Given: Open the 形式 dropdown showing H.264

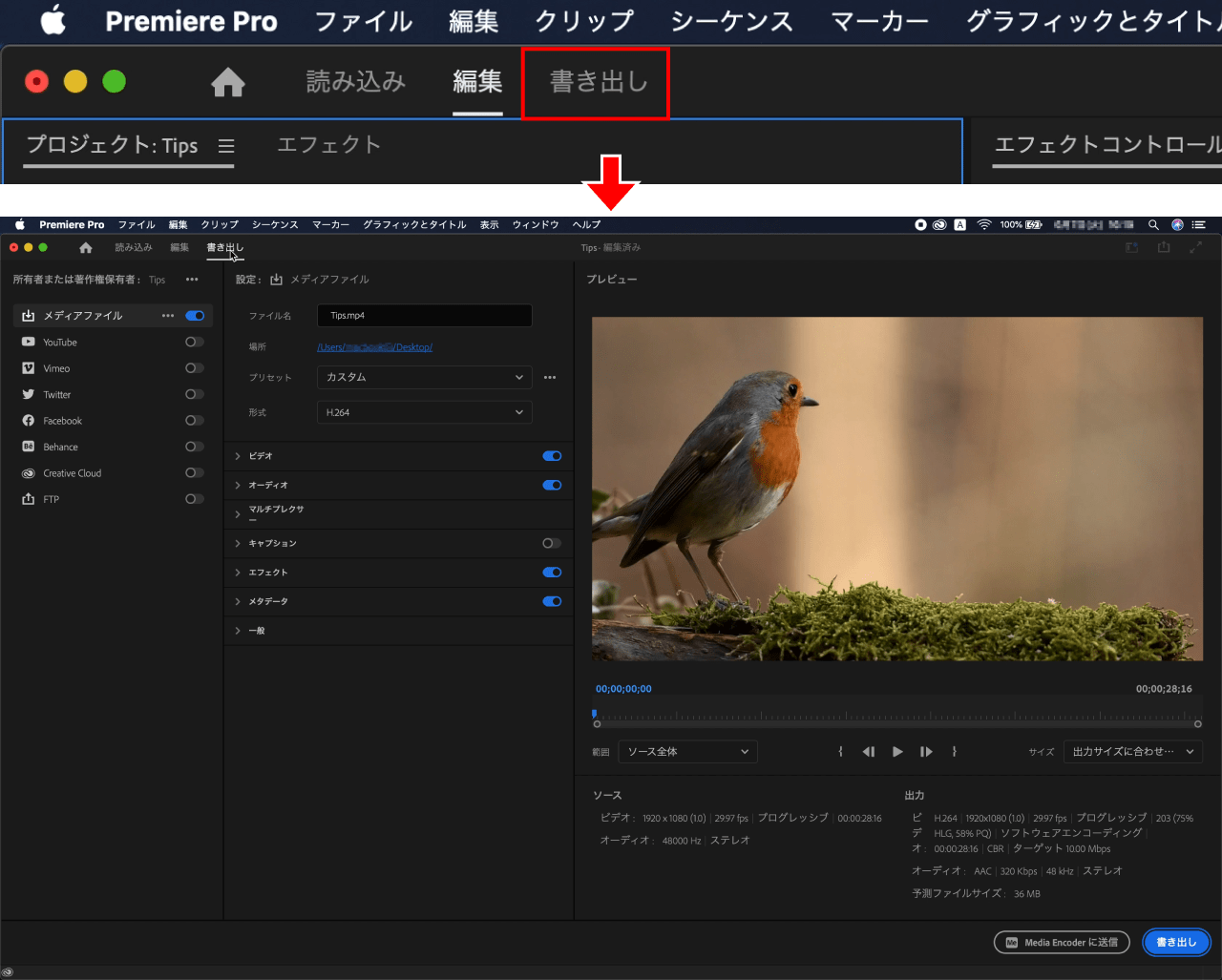Looking at the screenshot, I should click(425, 412).
